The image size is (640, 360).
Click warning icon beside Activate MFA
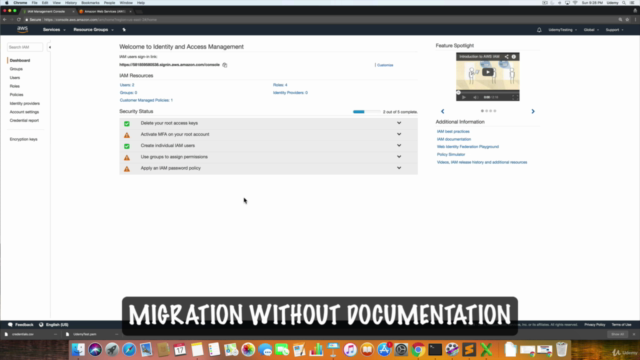127,135
